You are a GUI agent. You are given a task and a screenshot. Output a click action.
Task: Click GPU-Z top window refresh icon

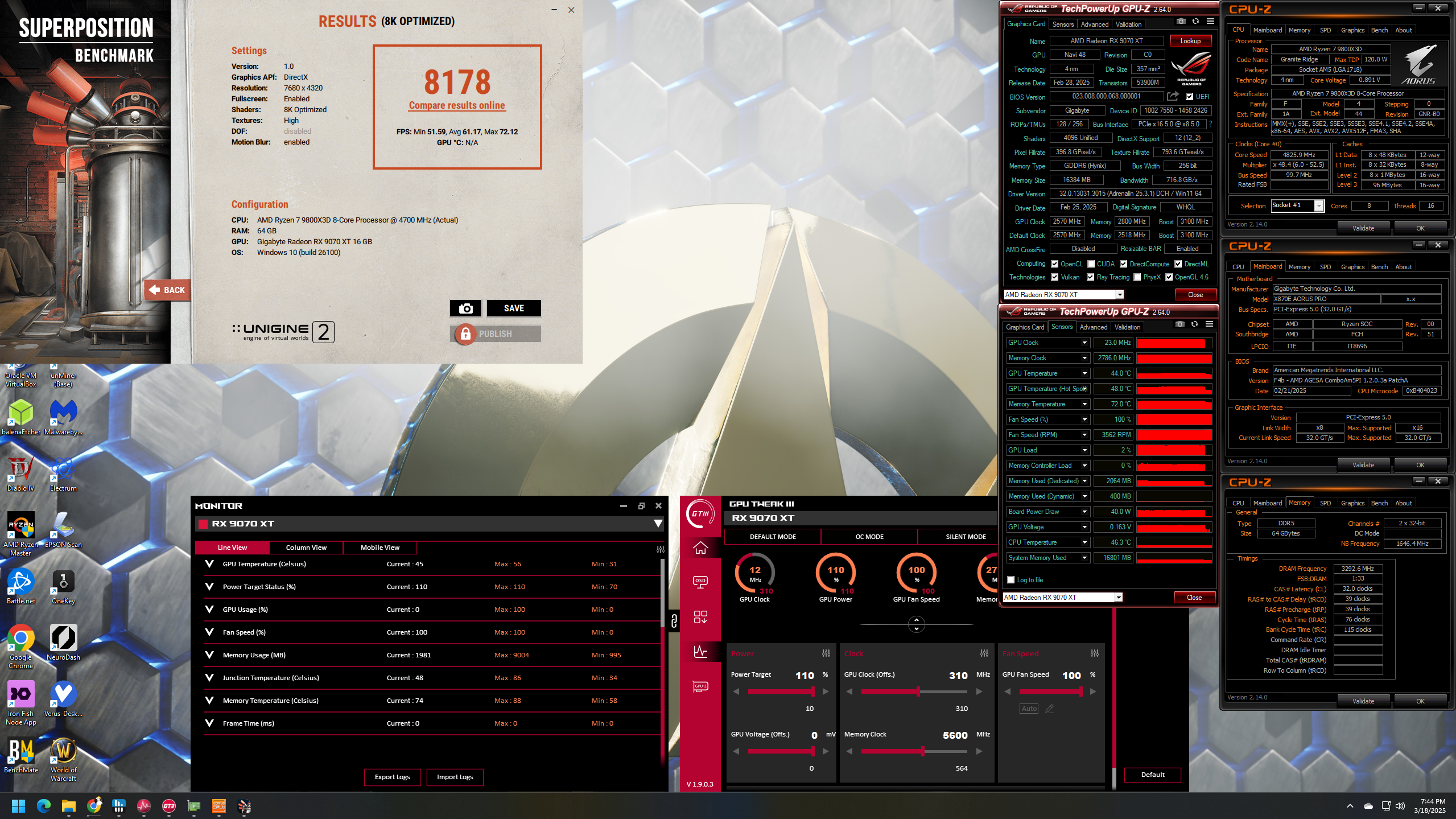(1195, 22)
